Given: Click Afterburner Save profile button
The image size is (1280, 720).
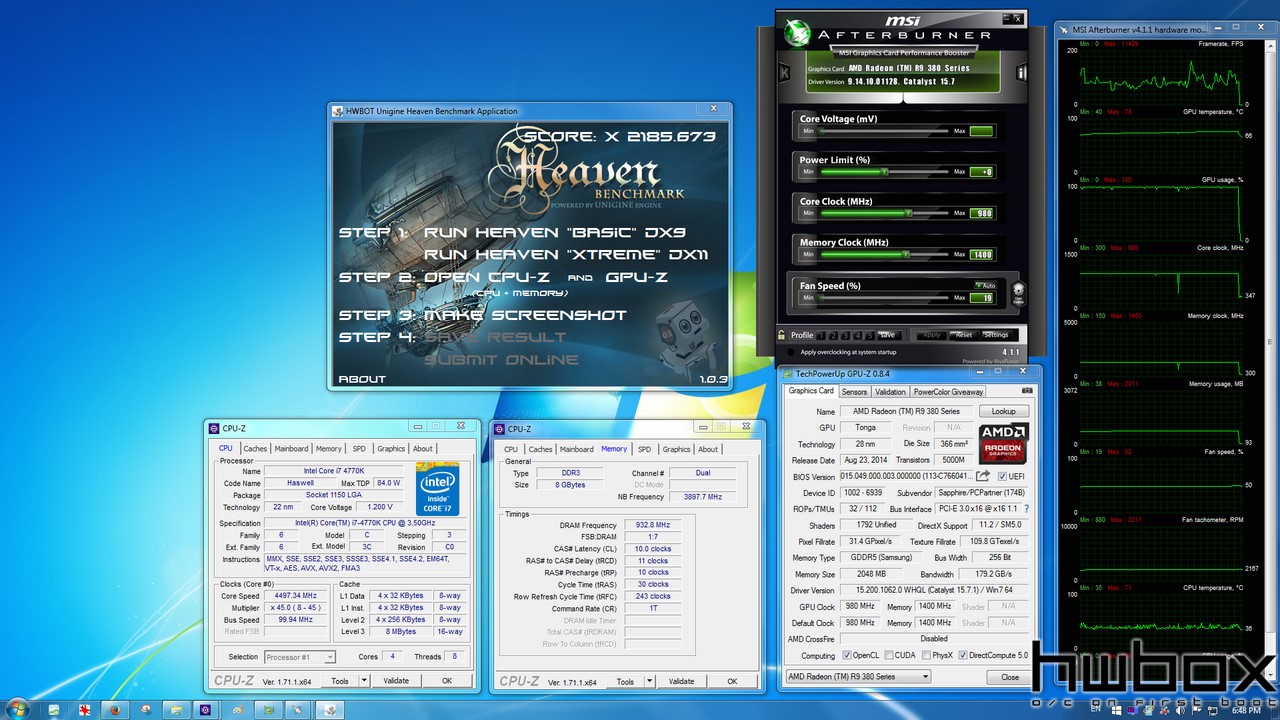Looking at the screenshot, I should pos(889,335).
